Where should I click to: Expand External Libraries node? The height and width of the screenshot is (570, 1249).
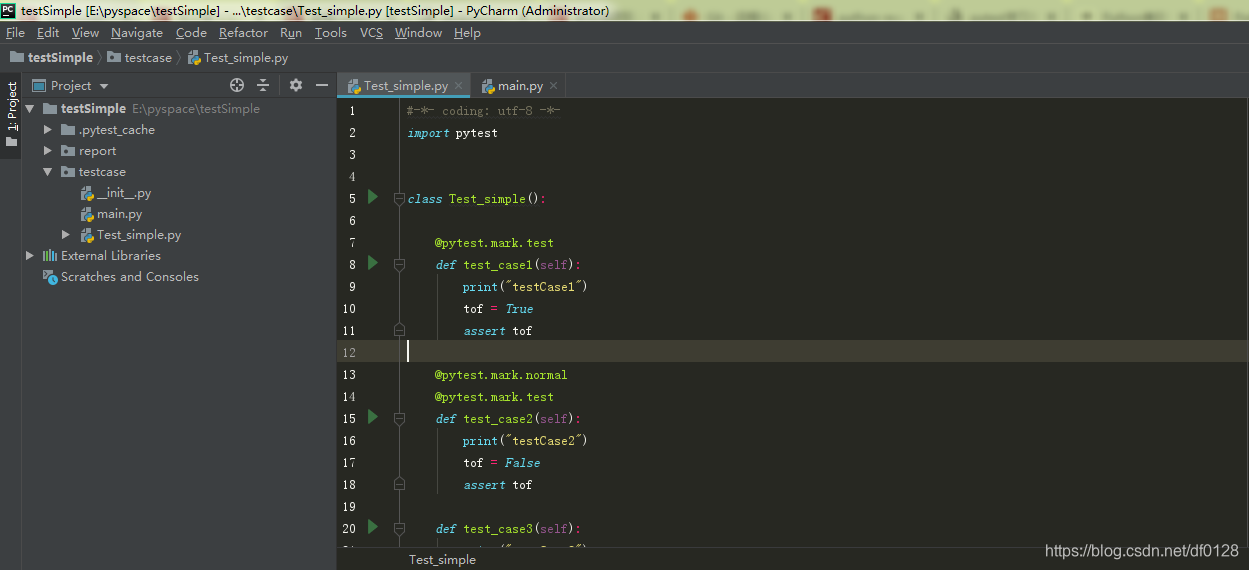(x=30, y=256)
